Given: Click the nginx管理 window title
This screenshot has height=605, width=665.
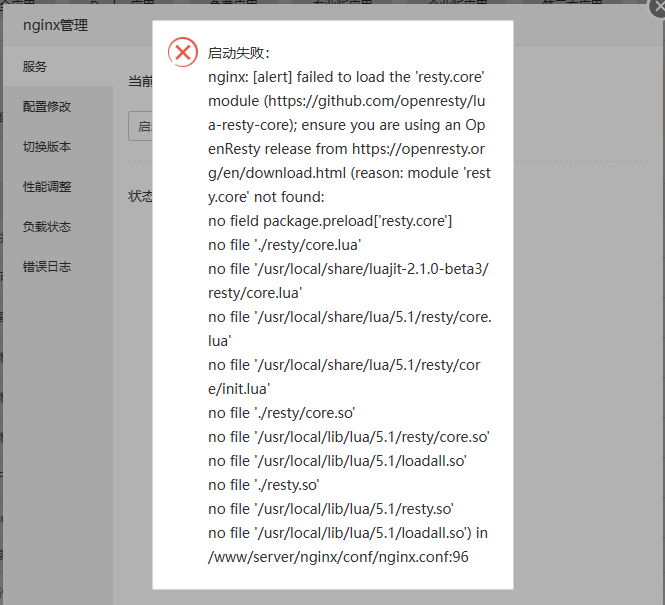Looking at the screenshot, I should [56, 25].
